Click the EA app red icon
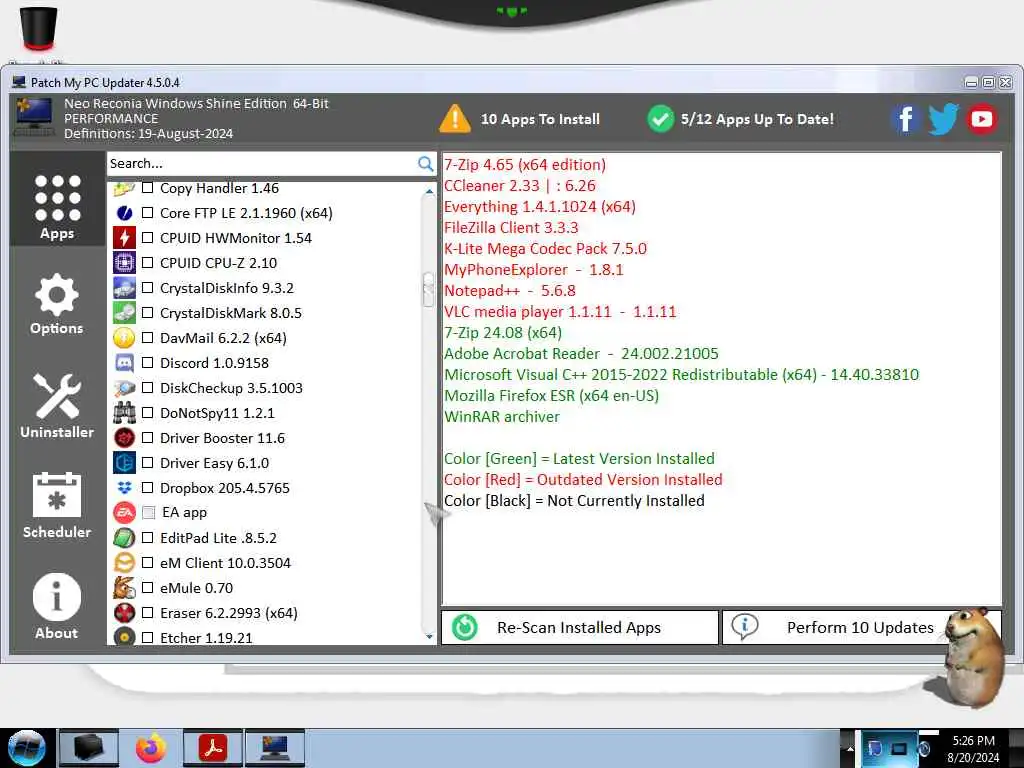The width and height of the screenshot is (1024, 768). point(124,513)
